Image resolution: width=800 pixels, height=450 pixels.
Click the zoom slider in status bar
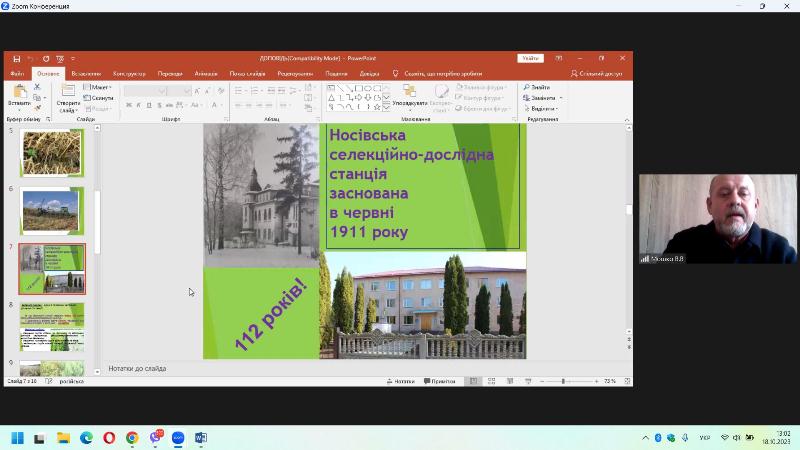tap(563, 381)
